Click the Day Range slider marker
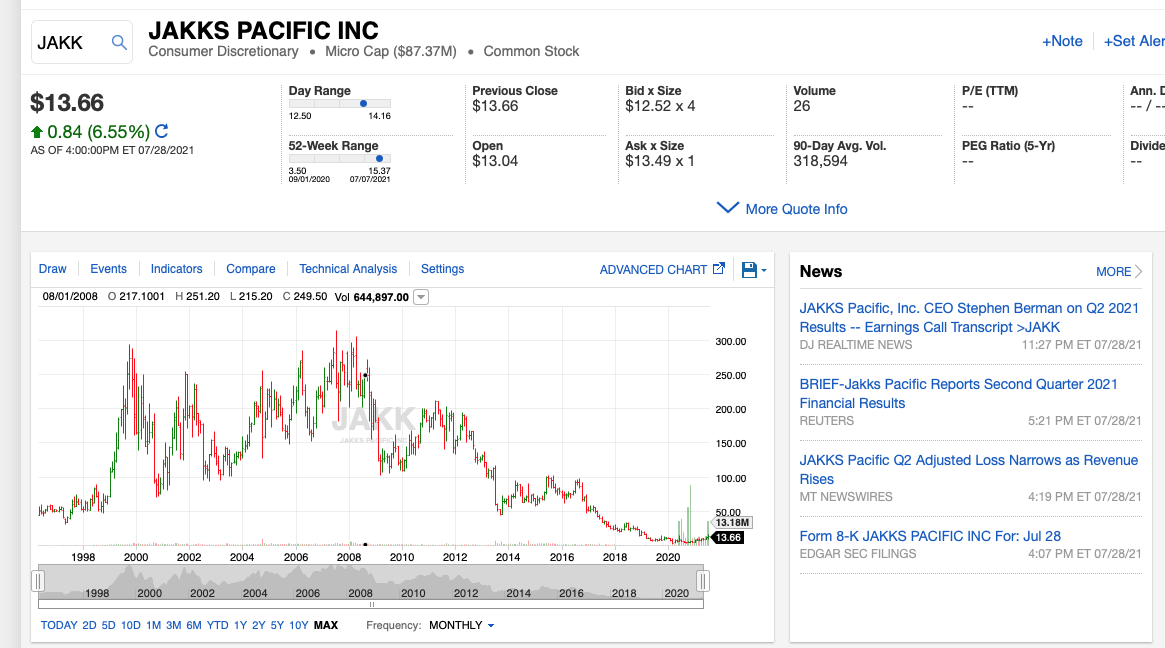Image resolution: width=1165 pixels, height=648 pixels. pyautogui.click(x=362, y=101)
